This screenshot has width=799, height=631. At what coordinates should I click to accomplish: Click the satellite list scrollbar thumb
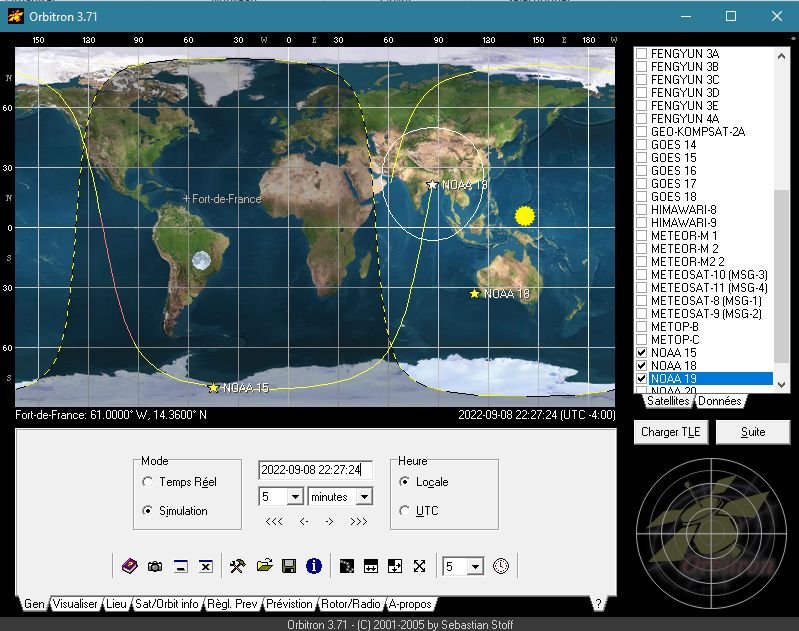pyautogui.click(x=781, y=276)
